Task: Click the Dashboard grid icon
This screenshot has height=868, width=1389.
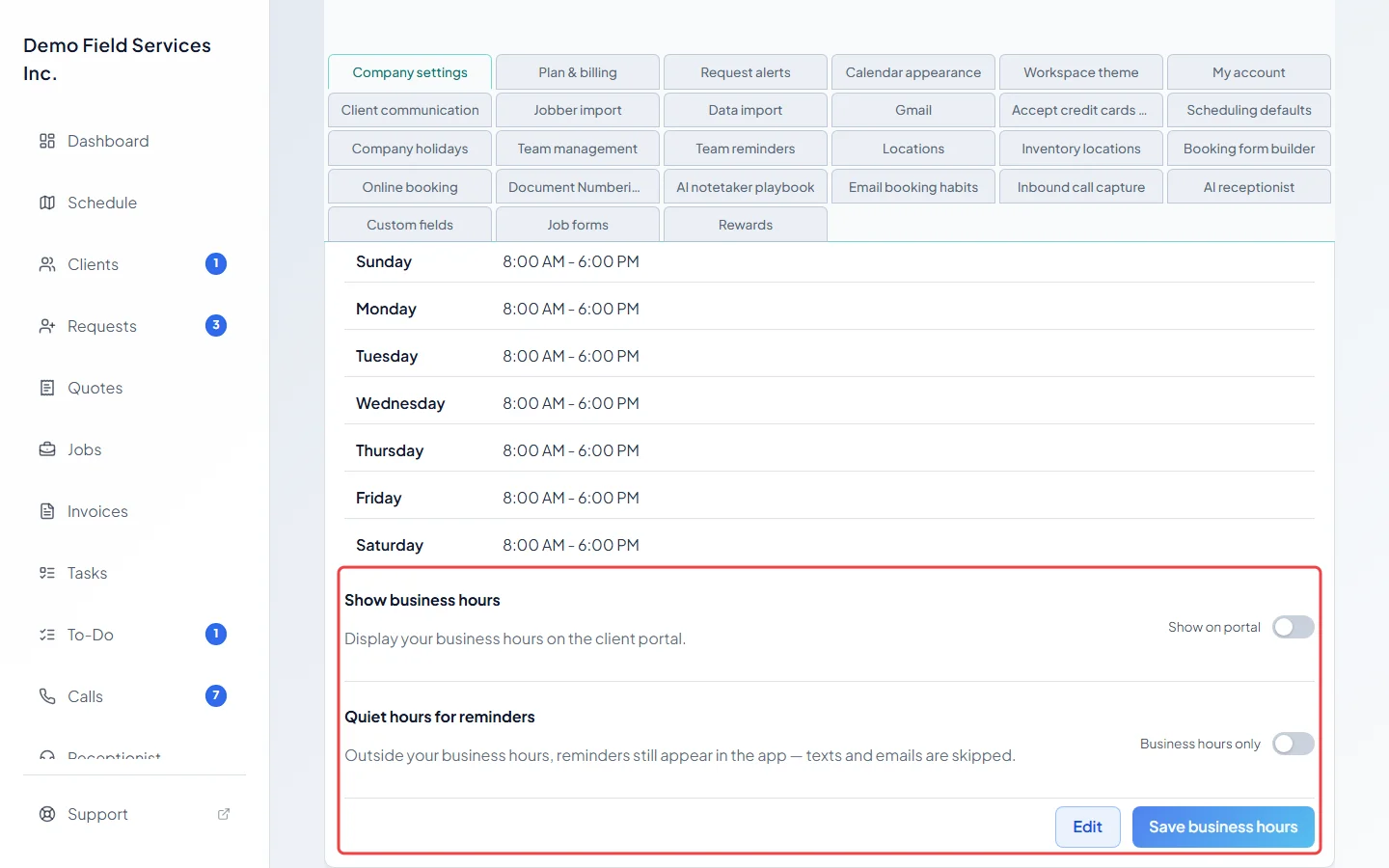Action: click(x=47, y=141)
